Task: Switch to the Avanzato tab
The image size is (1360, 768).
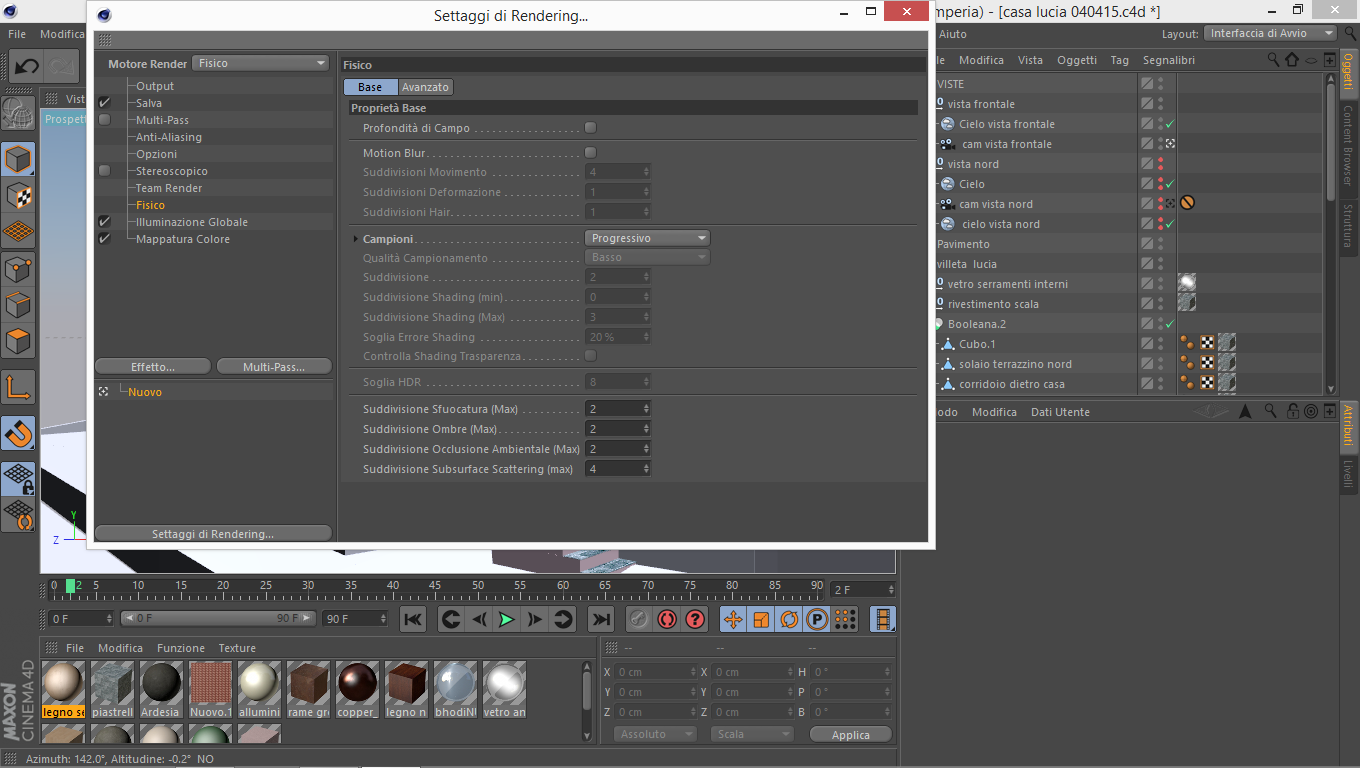Action: 425,87
